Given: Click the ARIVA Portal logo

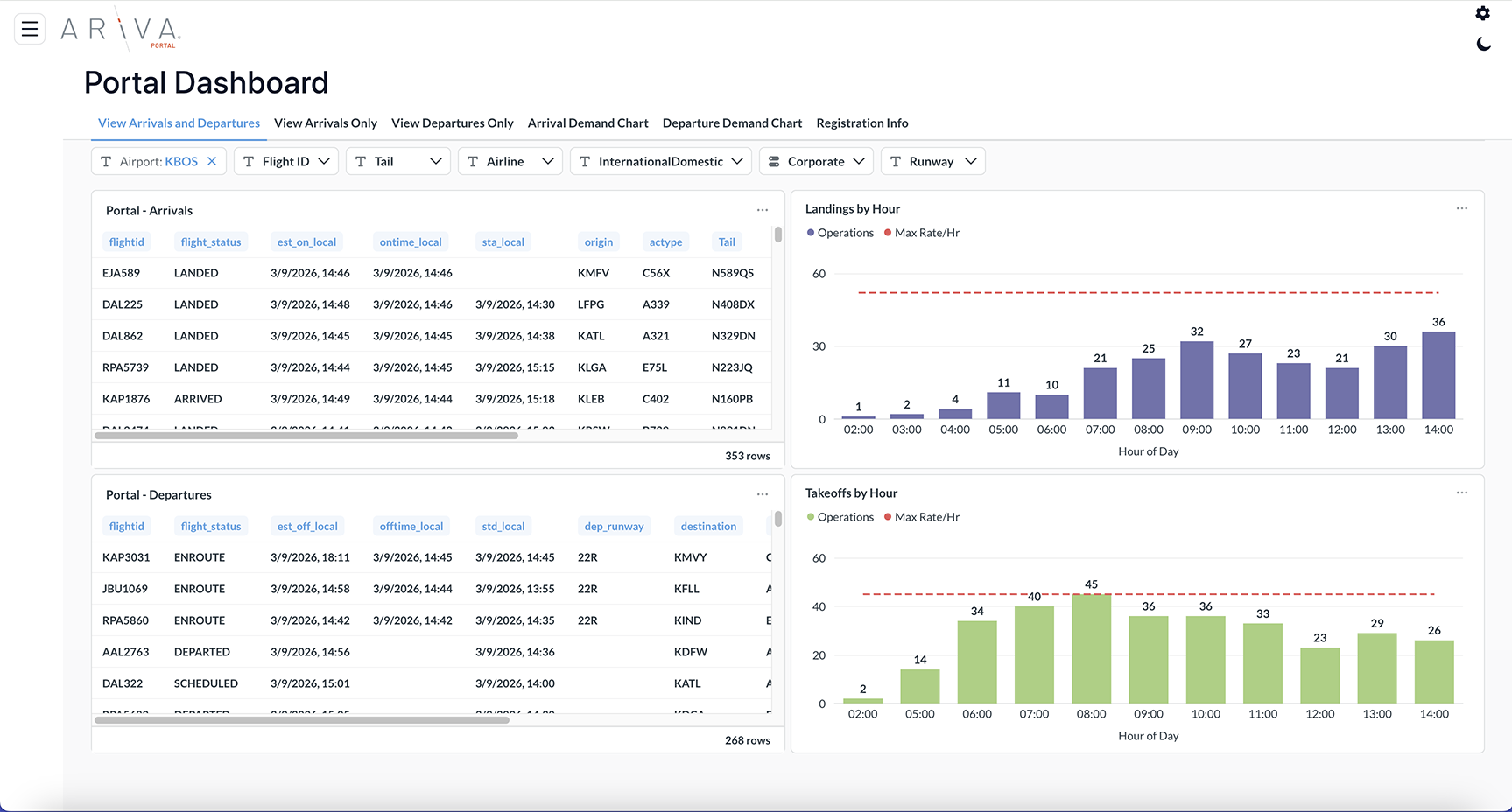Looking at the screenshot, I should click(120, 30).
